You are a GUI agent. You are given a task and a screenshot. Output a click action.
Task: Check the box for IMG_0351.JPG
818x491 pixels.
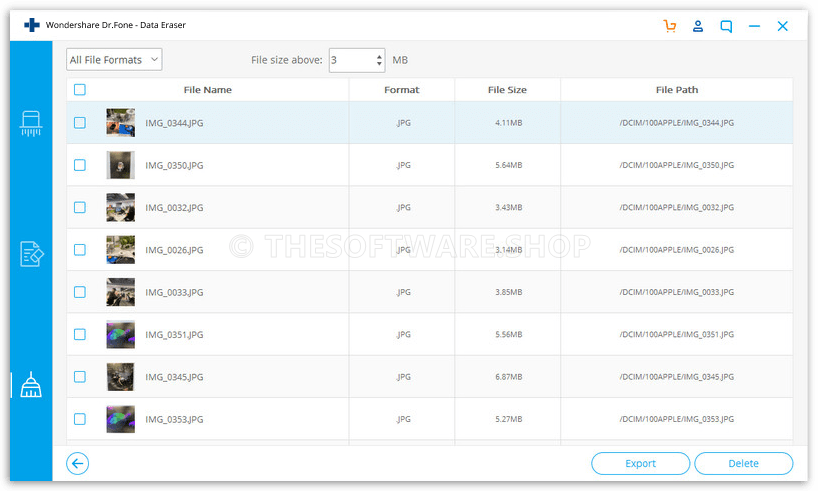[x=80, y=334]
